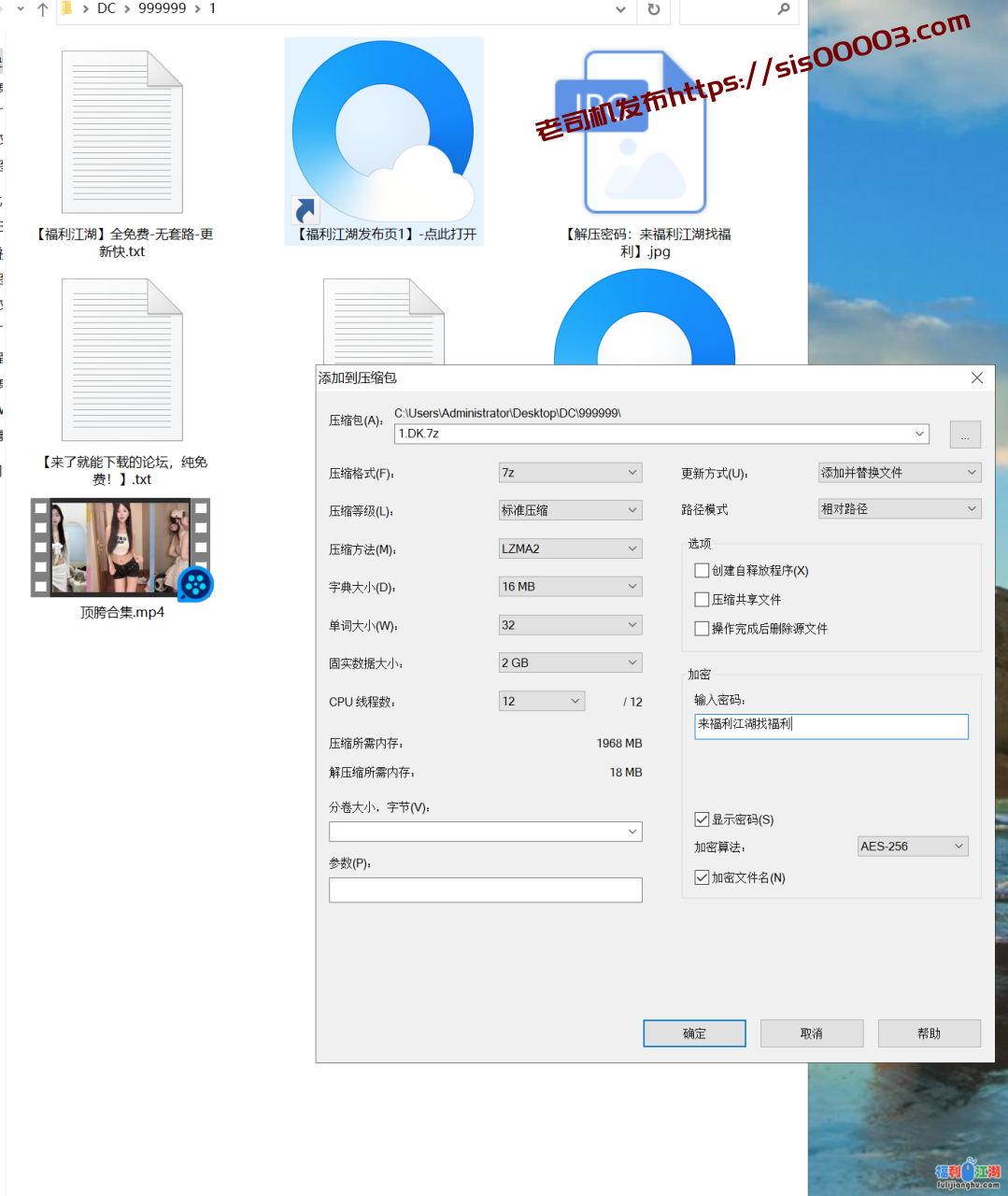This screenshot has height=1196, width=1008.
Task: Expand the 压缩等级 标准压缩 dropdown
Action: tap(570, 510)
